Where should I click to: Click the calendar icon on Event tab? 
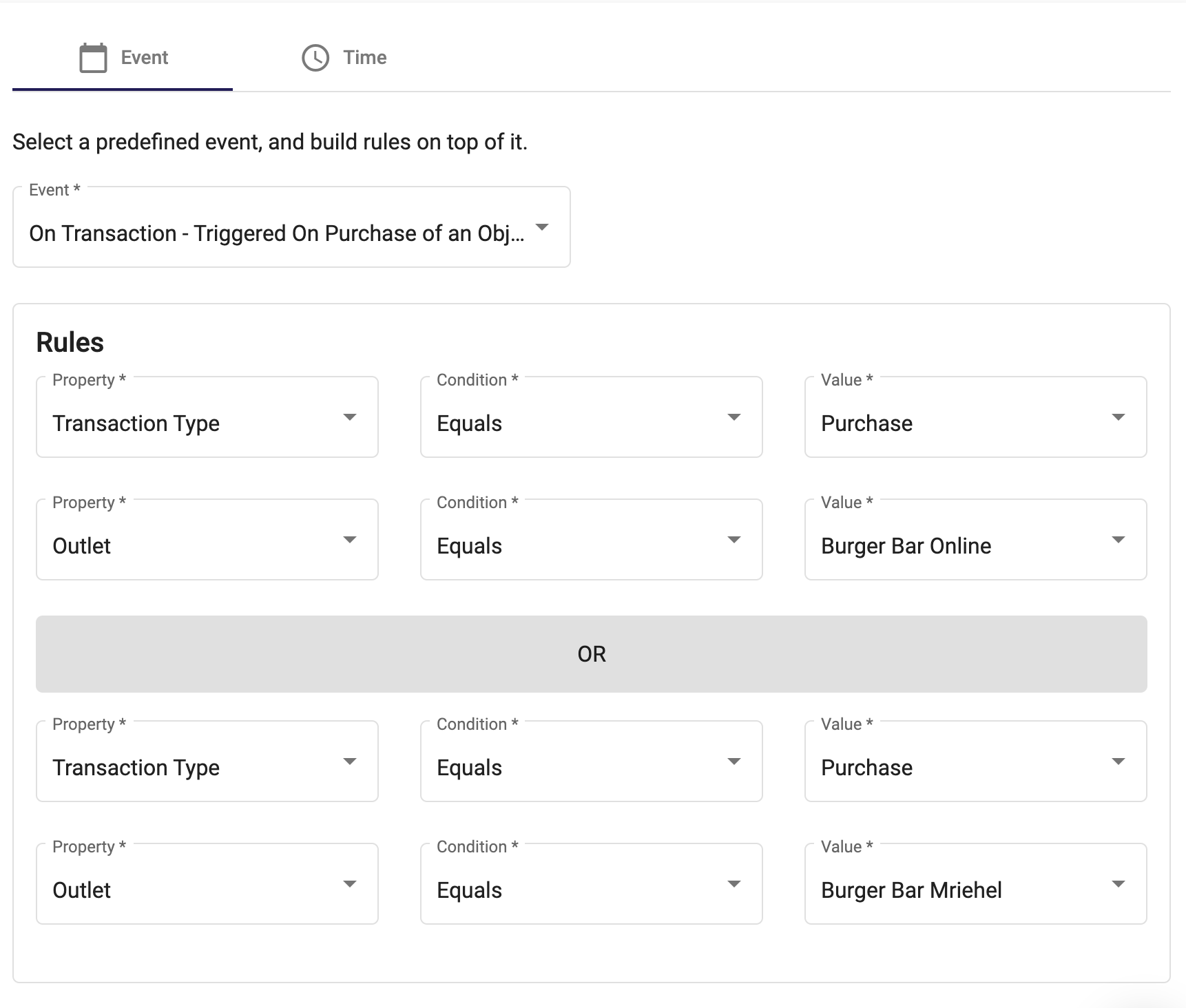click(x=93, y=58)
